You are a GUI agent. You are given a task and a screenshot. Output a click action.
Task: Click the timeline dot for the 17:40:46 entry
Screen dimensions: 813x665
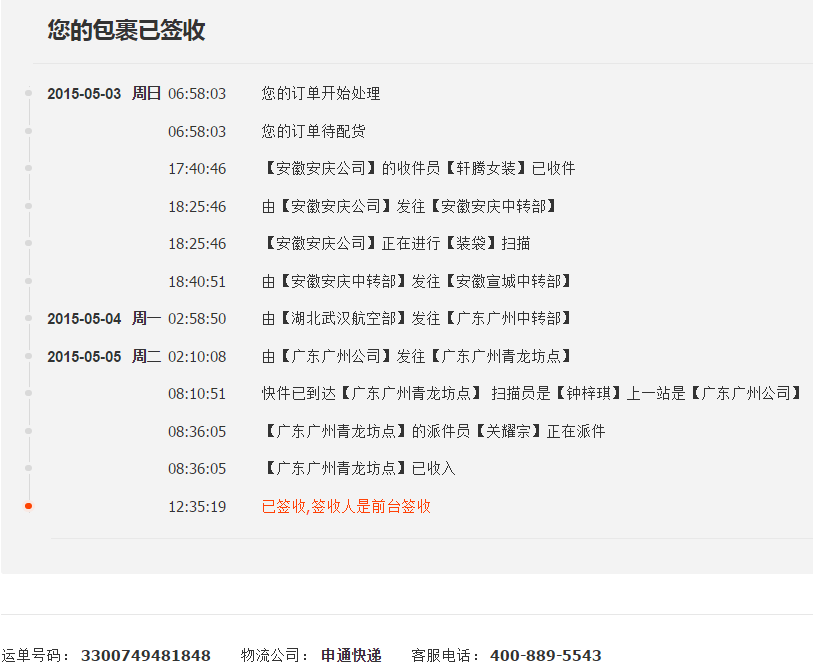[x=28, y=168]
